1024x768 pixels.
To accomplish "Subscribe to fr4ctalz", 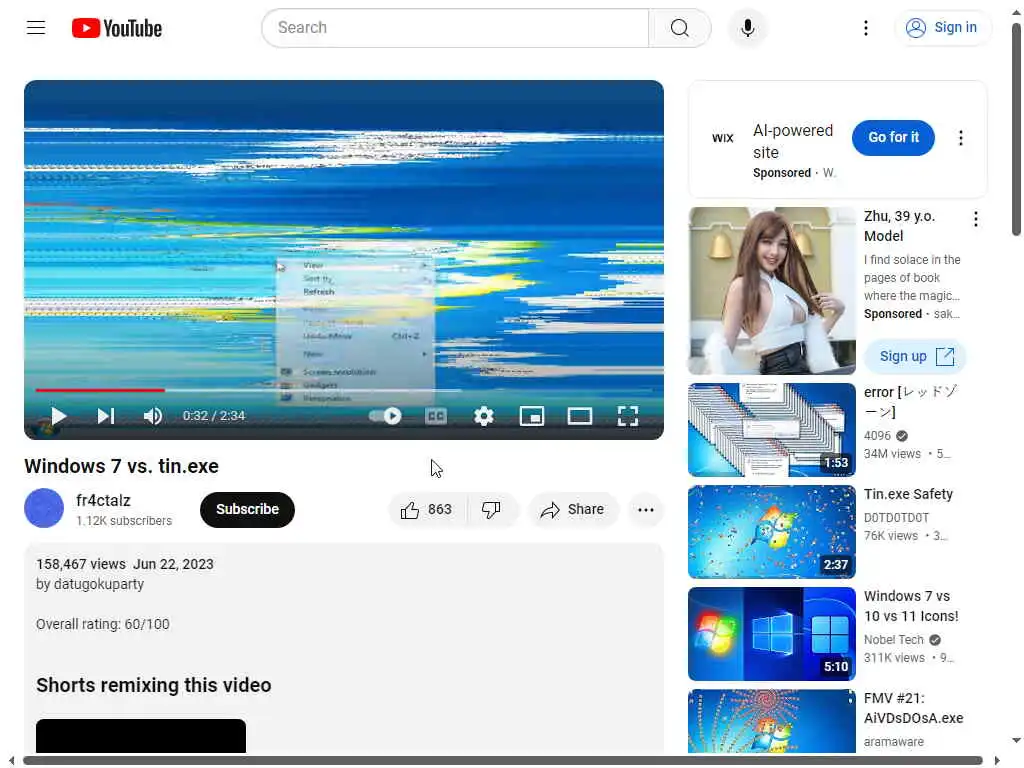I will tap(247, 509).
